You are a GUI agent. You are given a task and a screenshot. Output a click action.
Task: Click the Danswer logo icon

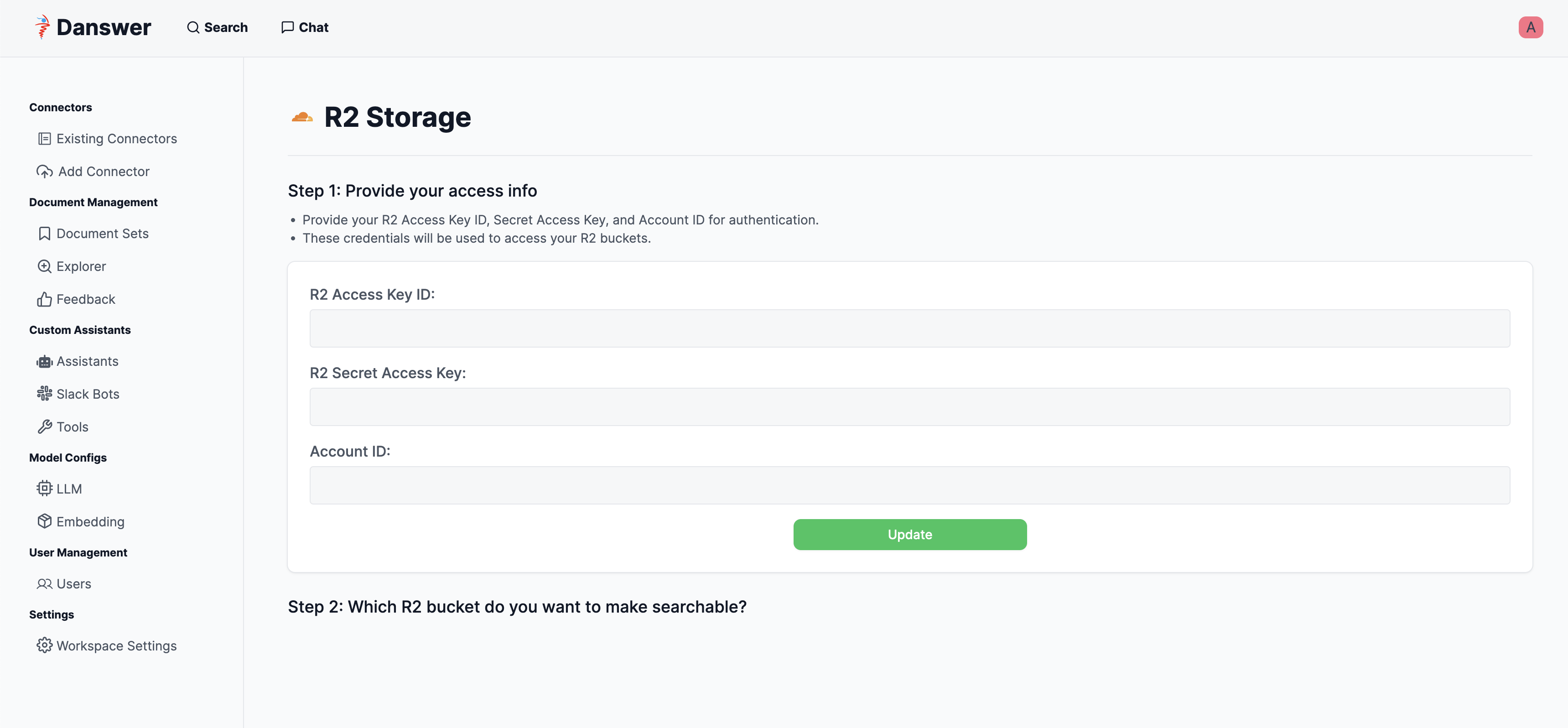click(42, 27)
